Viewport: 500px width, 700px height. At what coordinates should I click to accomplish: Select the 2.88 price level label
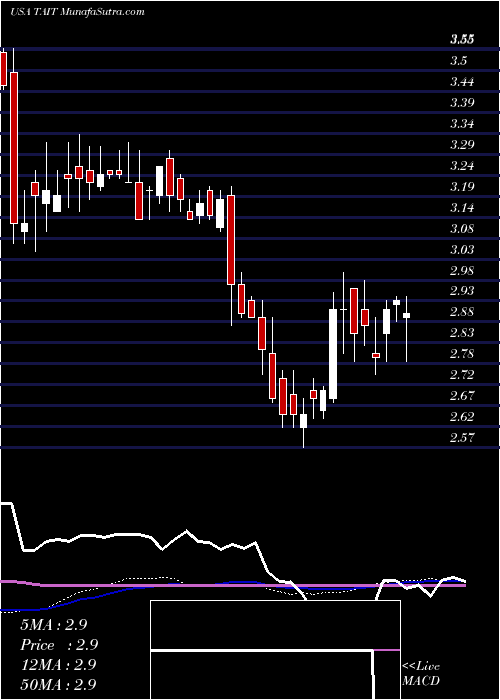(462, 312)
